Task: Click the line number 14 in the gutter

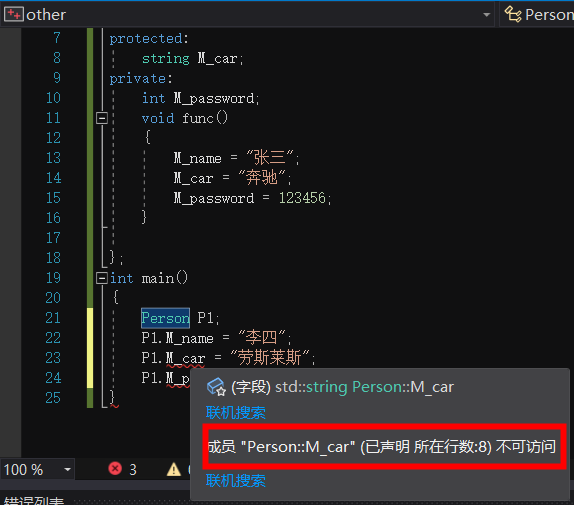Action: click(x=53, y=178)
